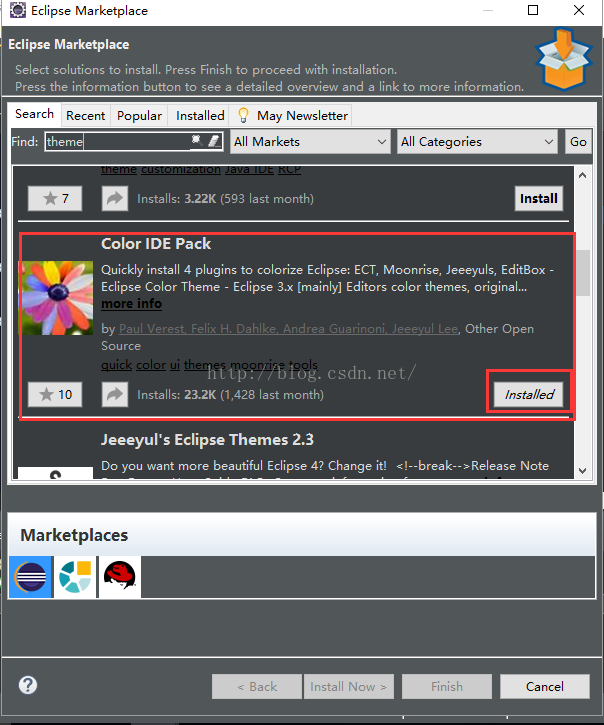Open the more info link
Viewport: 604px width, 725px height.
click(x=131, y=304)
